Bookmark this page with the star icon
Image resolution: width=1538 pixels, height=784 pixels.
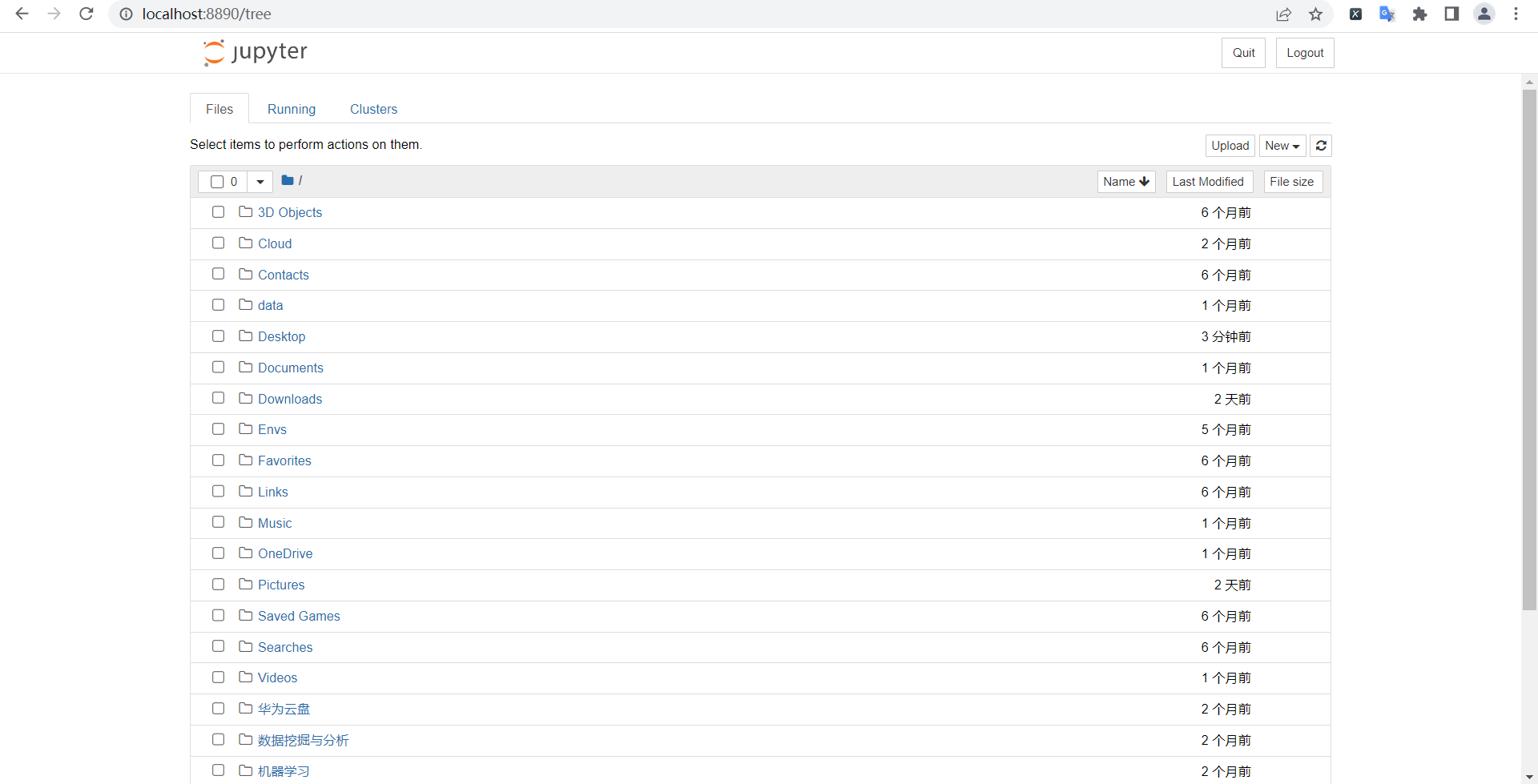point(1315,14)
